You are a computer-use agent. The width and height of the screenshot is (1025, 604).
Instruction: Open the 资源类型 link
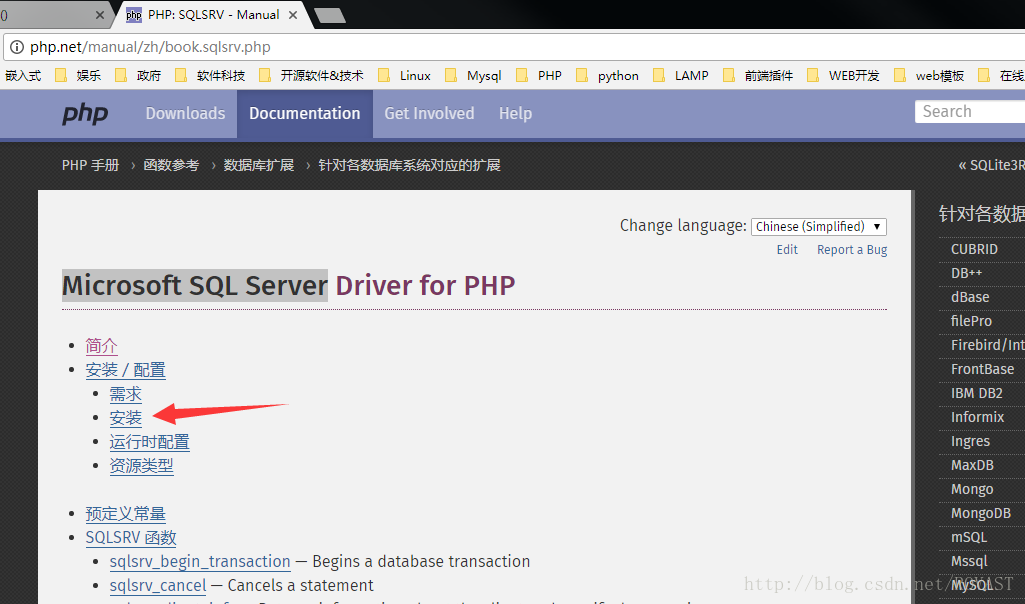141,466
